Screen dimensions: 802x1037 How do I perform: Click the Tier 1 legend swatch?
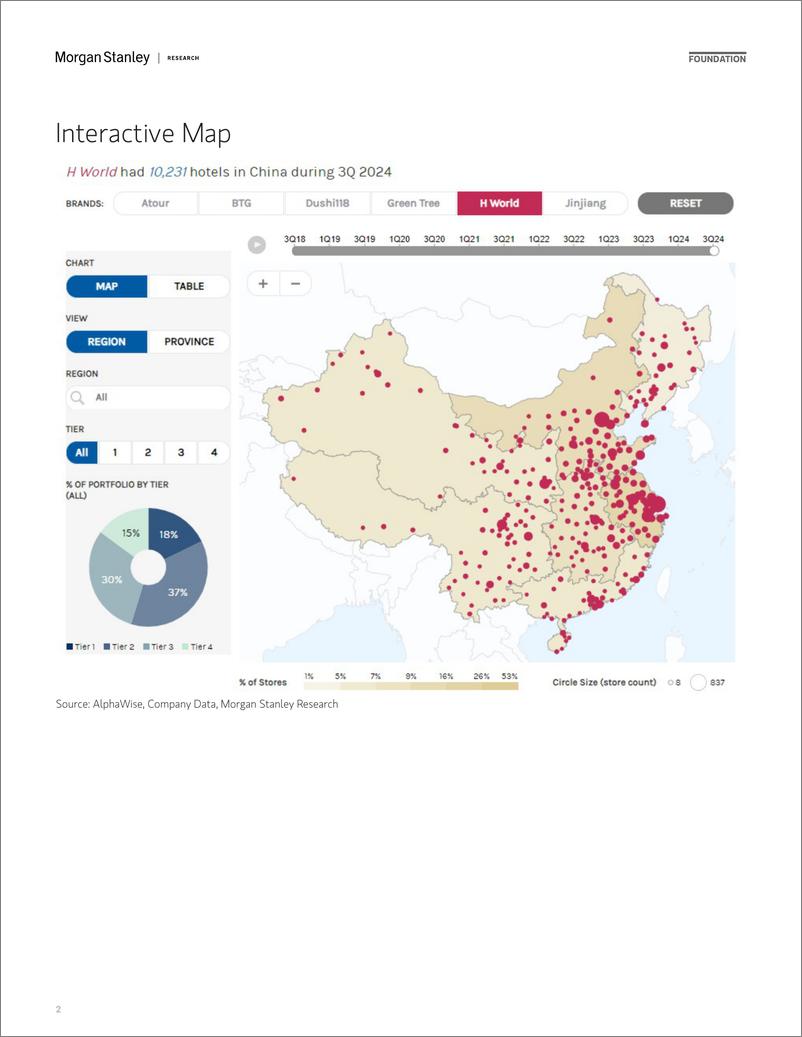click(x=69, y=647)
